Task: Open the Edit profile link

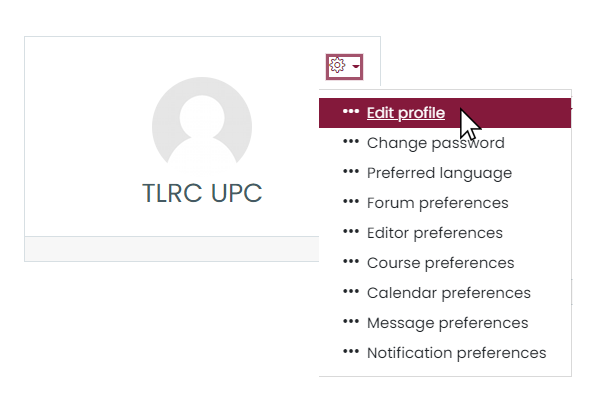Action: [x=406, y=113]
